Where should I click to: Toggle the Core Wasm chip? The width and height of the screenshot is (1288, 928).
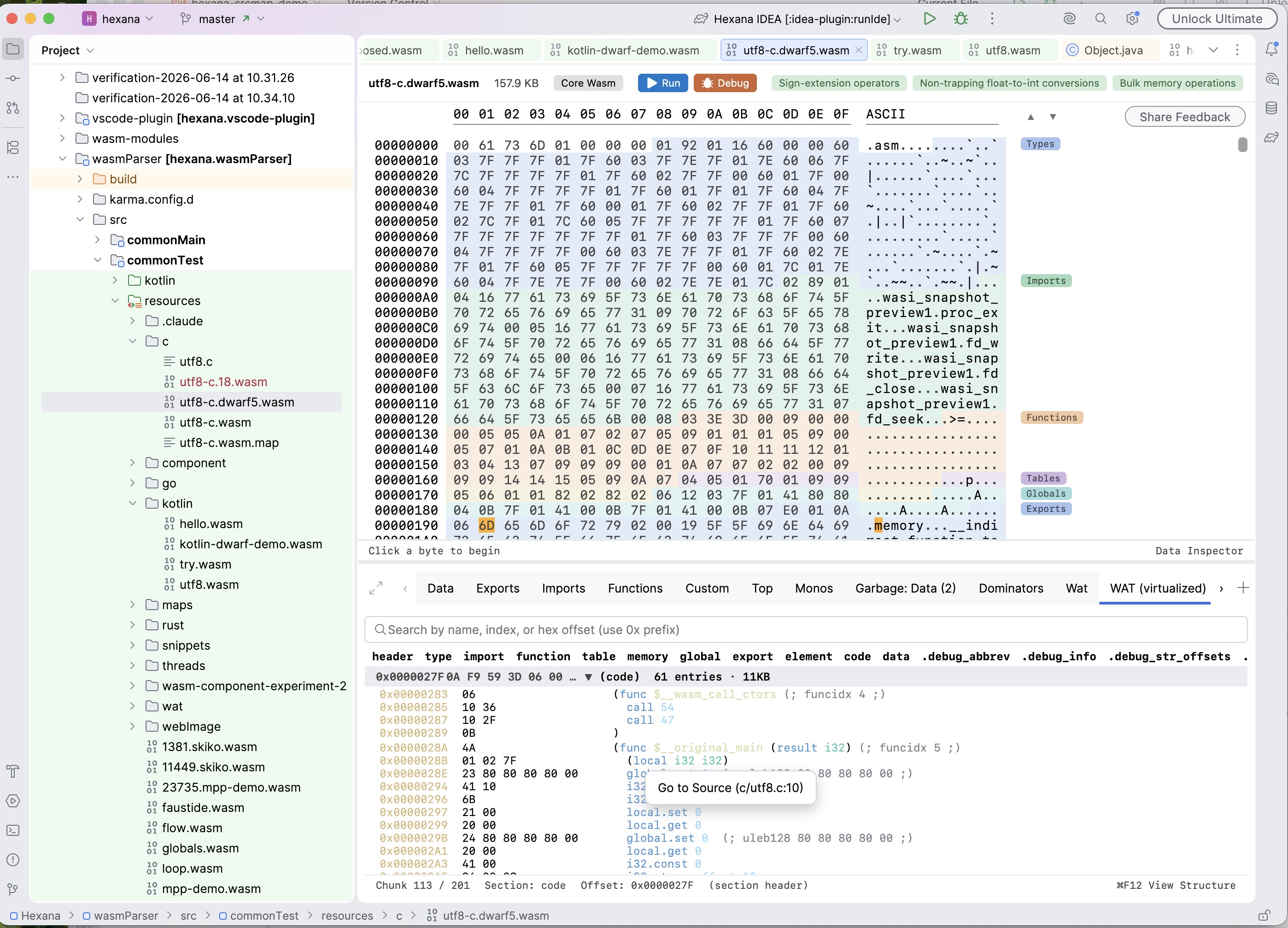tap(588, 83)
